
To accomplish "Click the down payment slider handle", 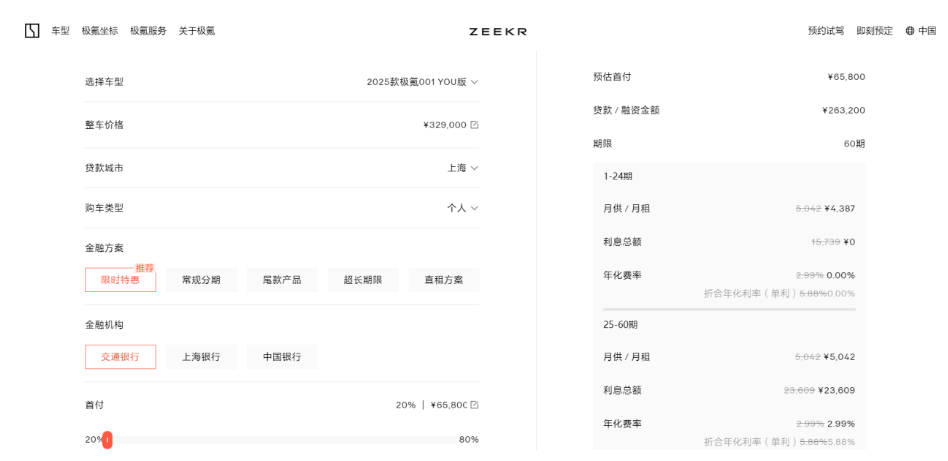I will pyautogui.click(x=107, y=440).
